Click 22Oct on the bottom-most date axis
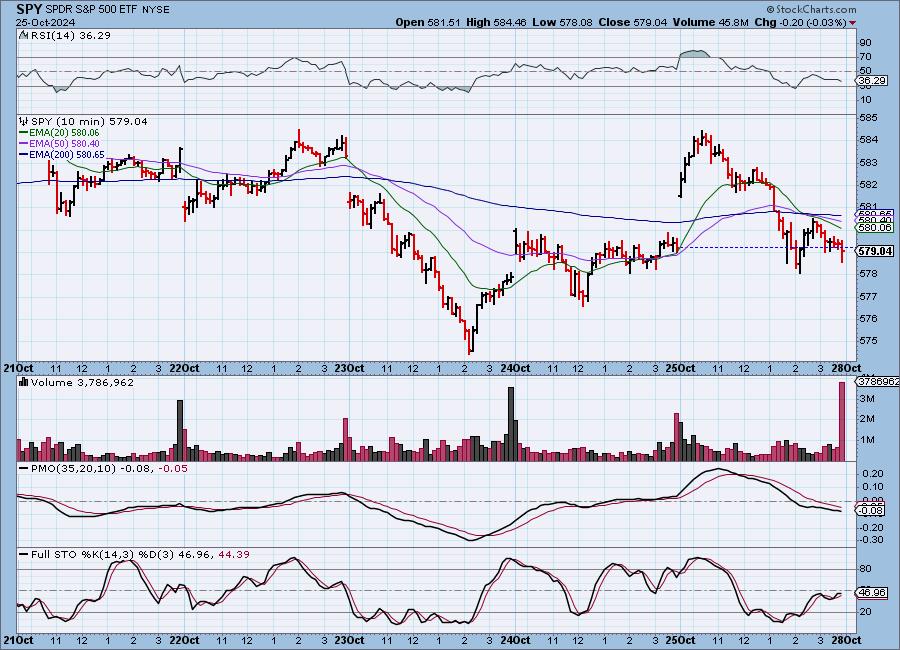Image resolution: width=900 pixels, height=650 pixels. 185,640
